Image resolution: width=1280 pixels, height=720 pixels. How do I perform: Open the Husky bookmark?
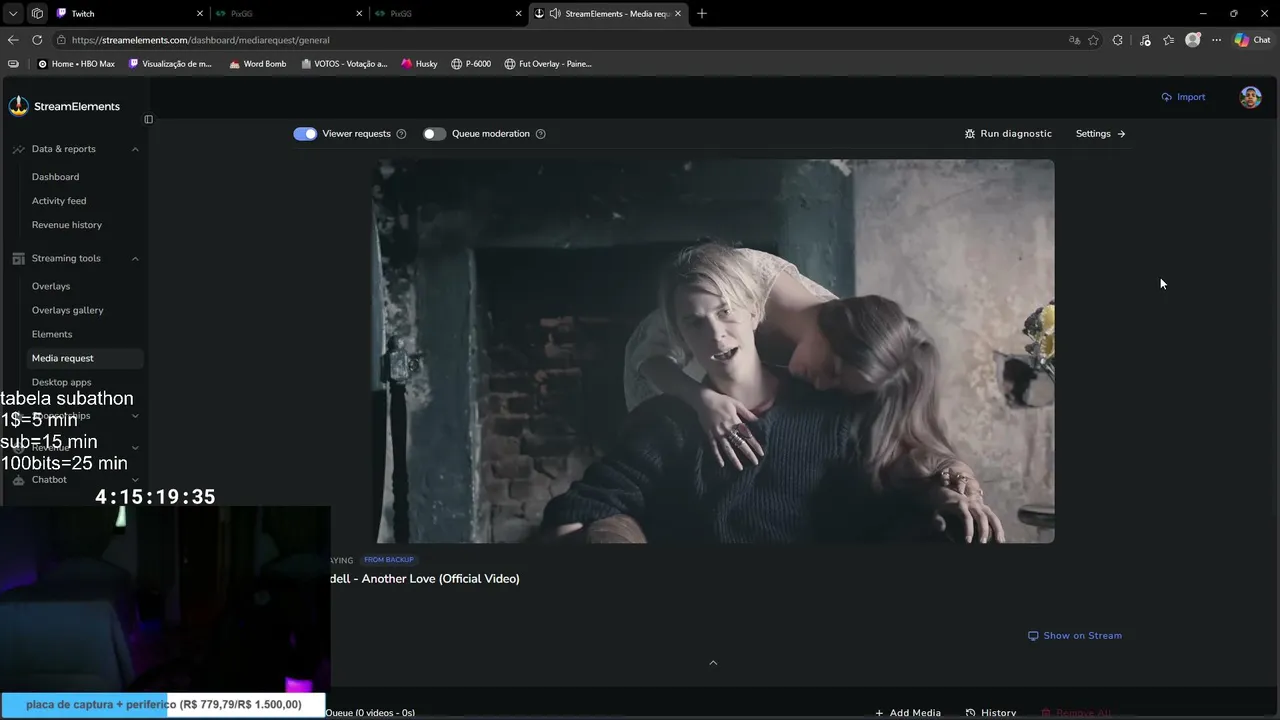[x=420, y=64]
